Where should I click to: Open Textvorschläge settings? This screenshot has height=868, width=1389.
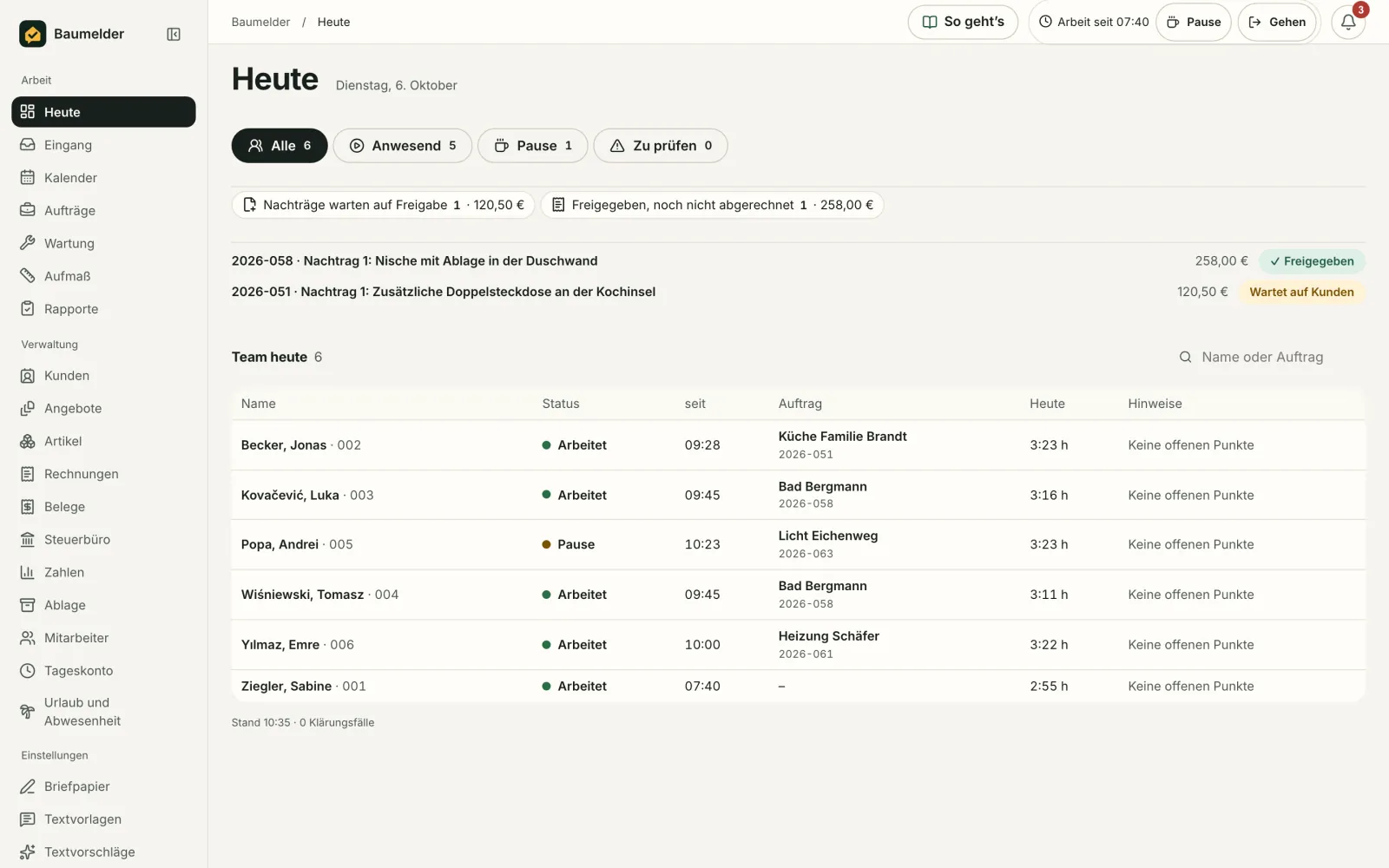pyautogui.click(x=103, y=852)
